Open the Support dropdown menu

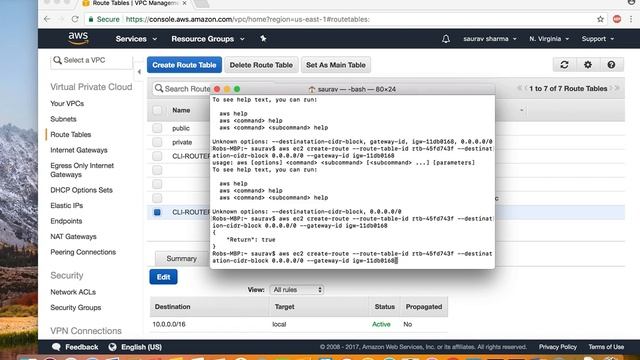(598, 39)
